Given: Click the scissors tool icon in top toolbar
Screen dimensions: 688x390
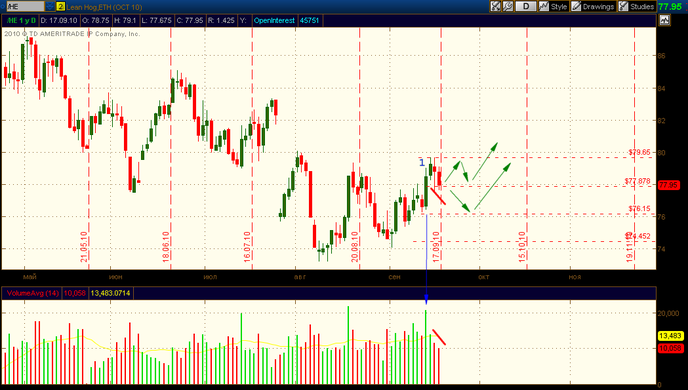Looking at the screenshot, I should (495, 6).
